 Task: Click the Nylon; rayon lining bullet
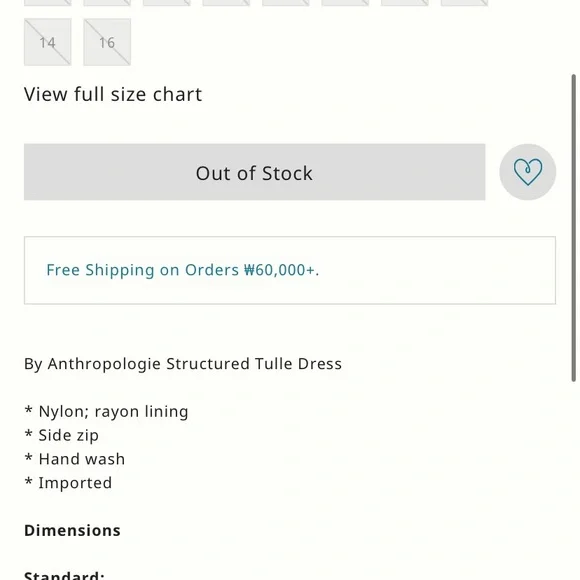(x=106, y=411)
